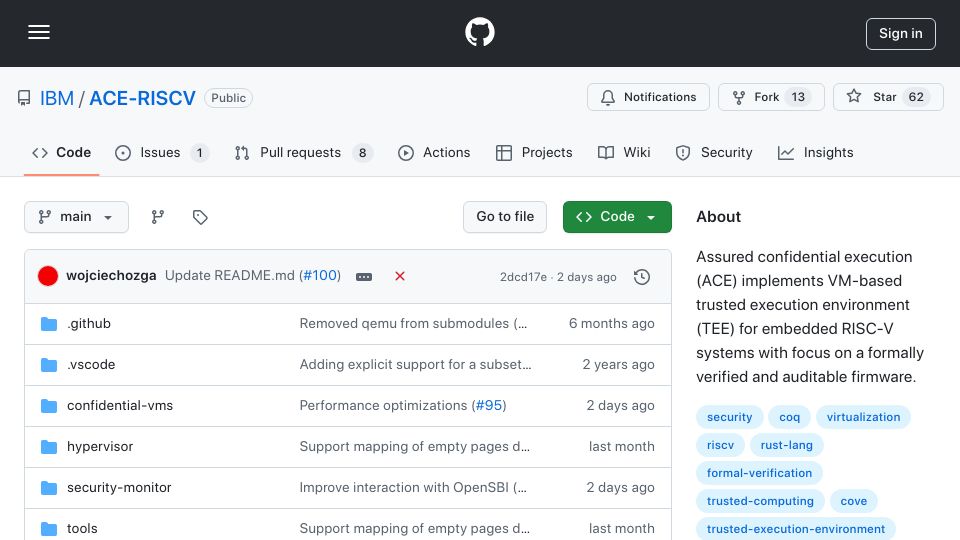The width and height of the screenshot is (960, 540).
Task: Open 'Removed qemu from submodules' commit
Action: coord(413,323)
